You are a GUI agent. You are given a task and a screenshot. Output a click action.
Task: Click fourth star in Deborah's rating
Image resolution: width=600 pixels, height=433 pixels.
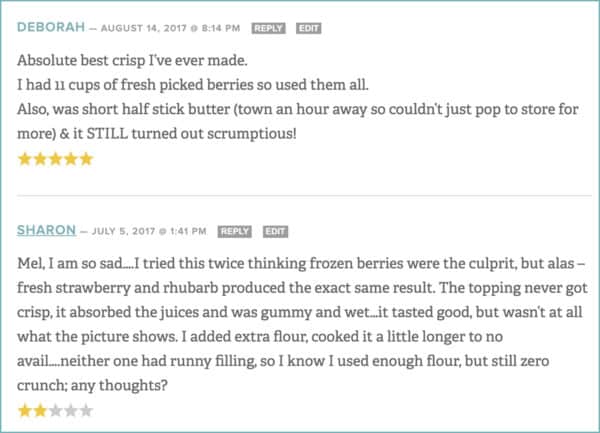[x=70, y=159]
